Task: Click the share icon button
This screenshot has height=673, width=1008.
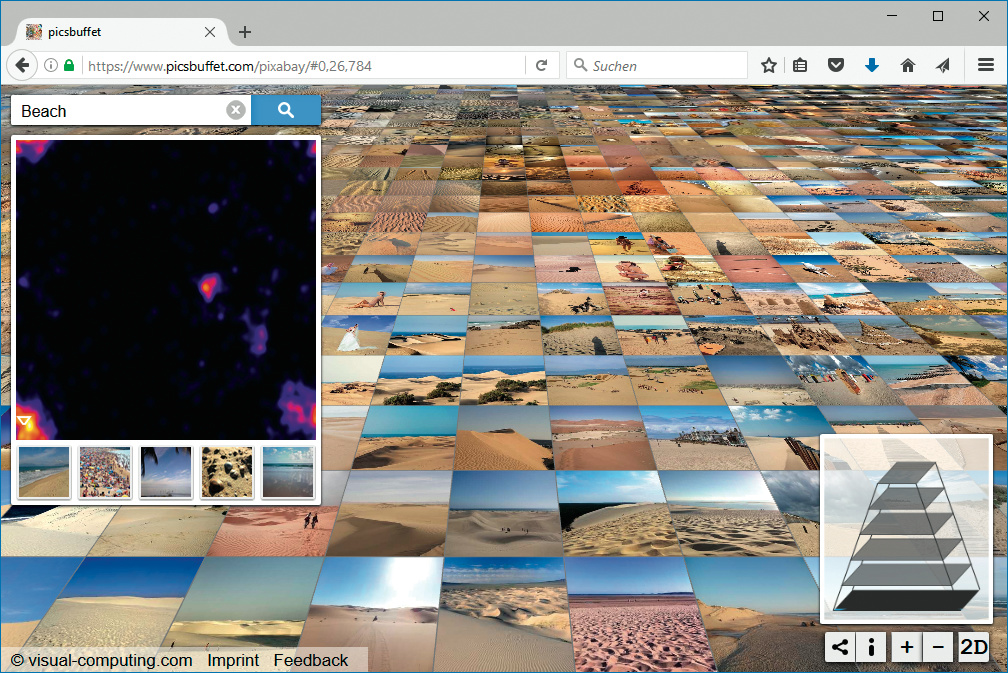Action: (840, 647)
